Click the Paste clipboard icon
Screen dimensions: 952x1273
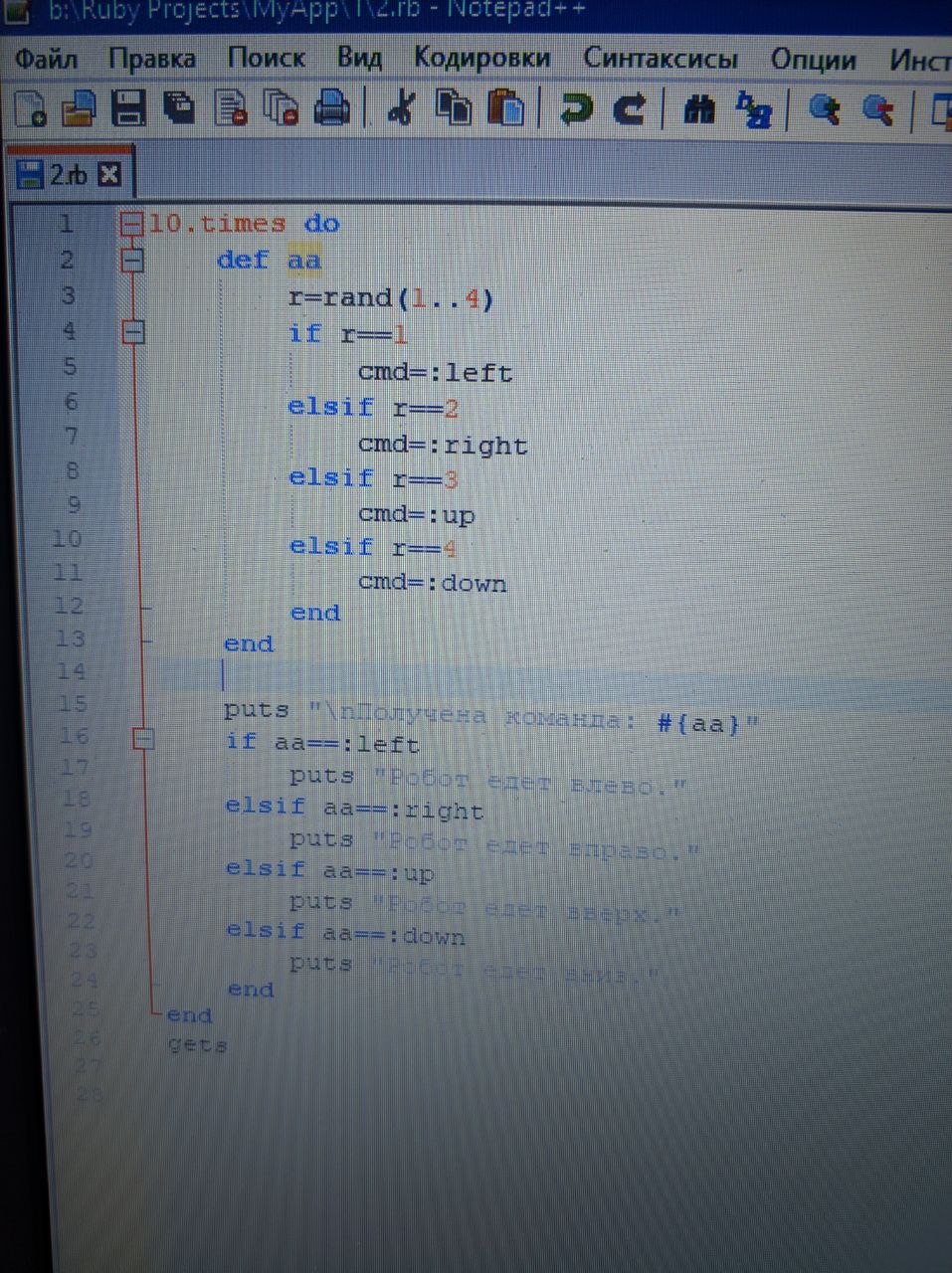(506, 107)
